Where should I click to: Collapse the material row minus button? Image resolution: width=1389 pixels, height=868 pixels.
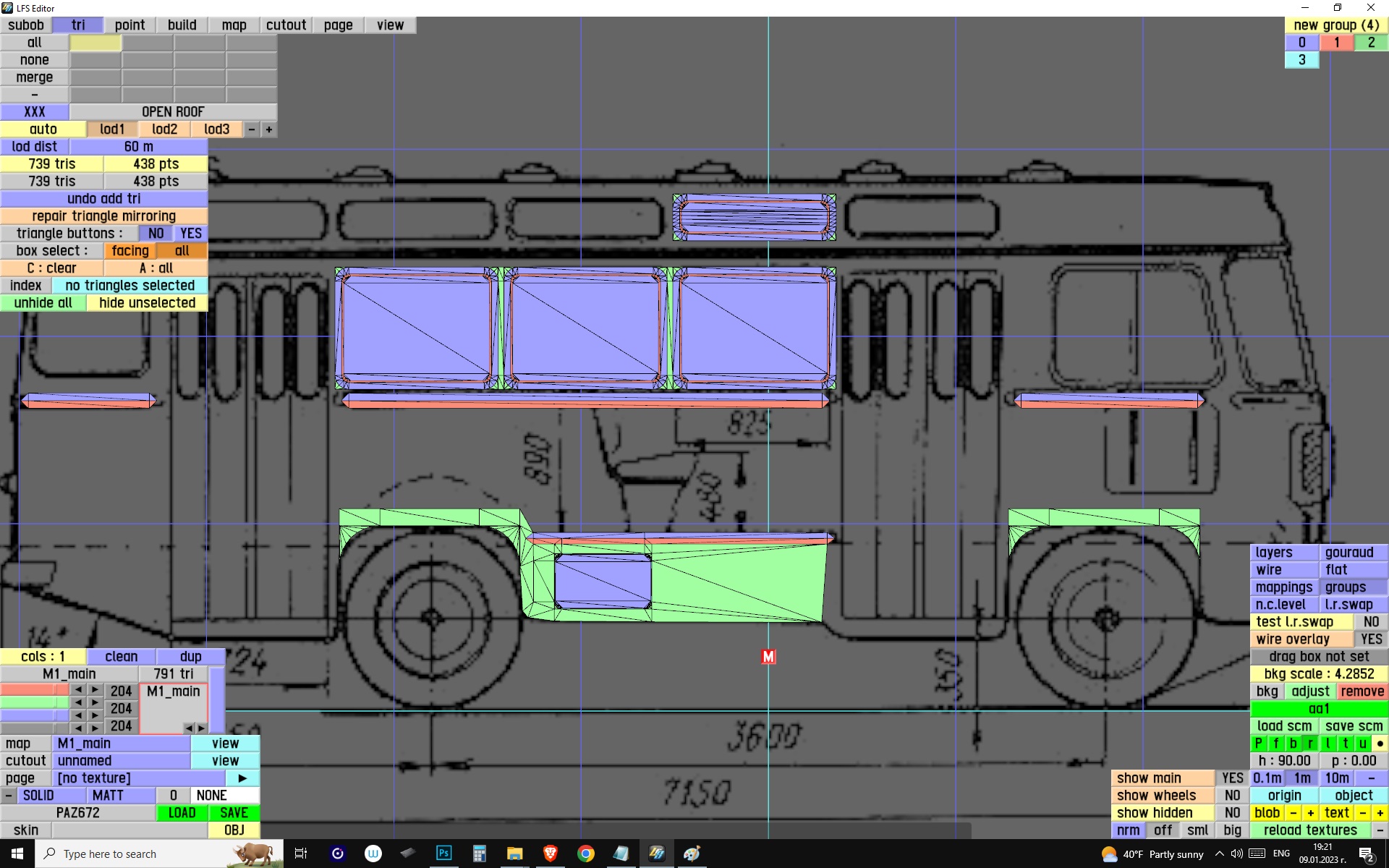[8, 795]
